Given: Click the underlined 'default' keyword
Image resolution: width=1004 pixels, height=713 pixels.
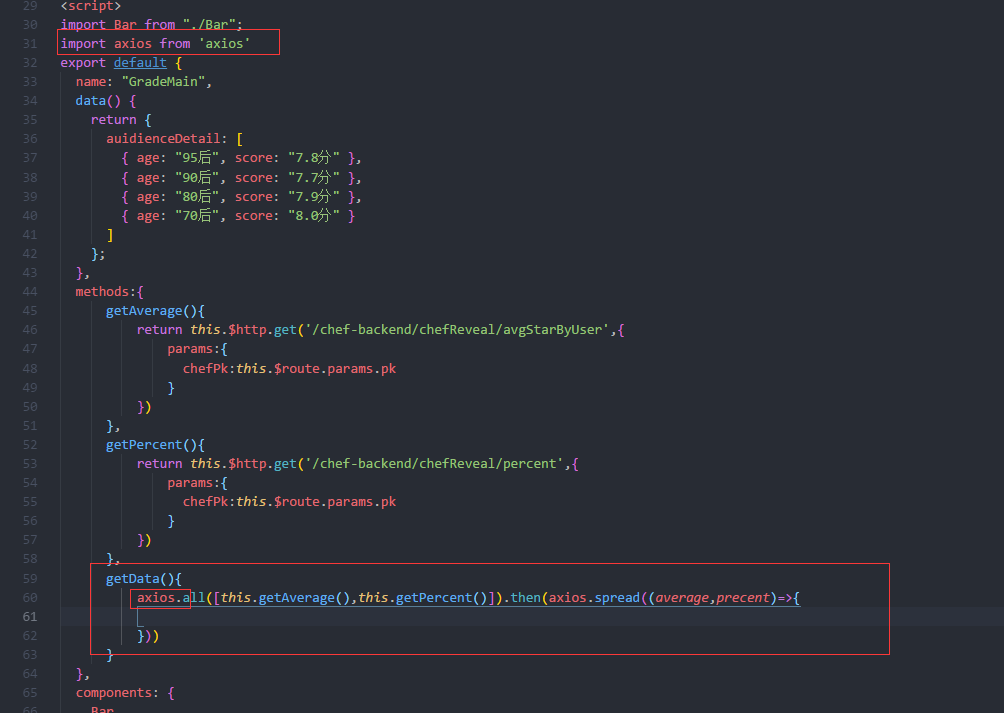Looking at the screenshot, I should point(140,63).
